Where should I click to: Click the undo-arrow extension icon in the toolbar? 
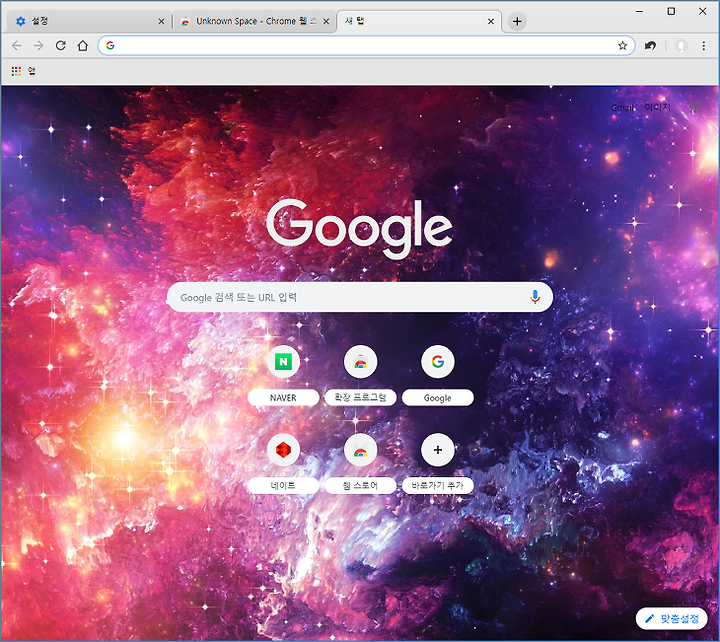click(650, 45)
